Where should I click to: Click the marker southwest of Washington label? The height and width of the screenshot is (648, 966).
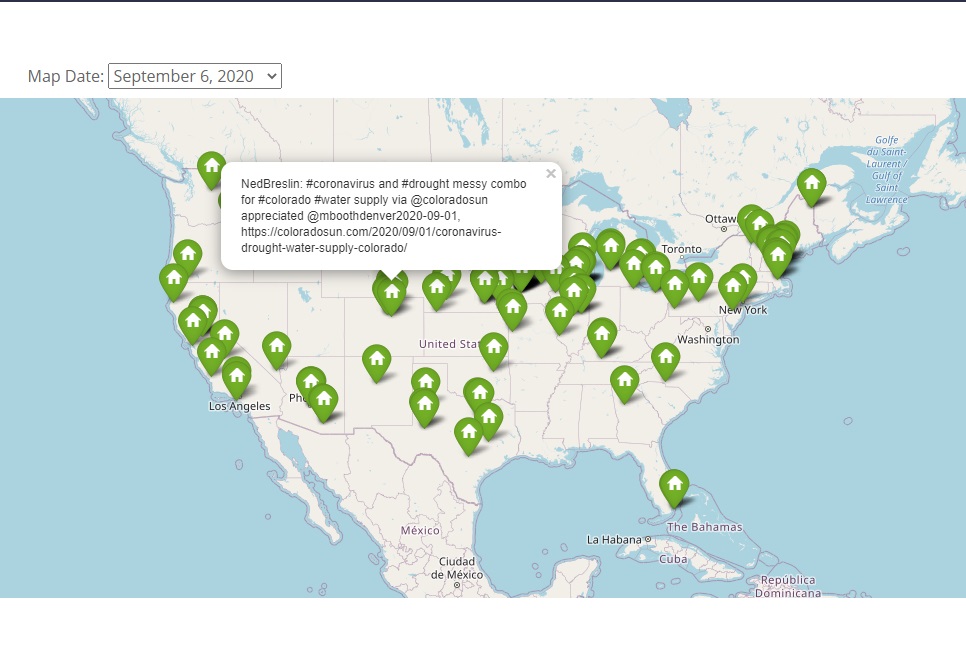pyautogui.click(x=666, y=358)
